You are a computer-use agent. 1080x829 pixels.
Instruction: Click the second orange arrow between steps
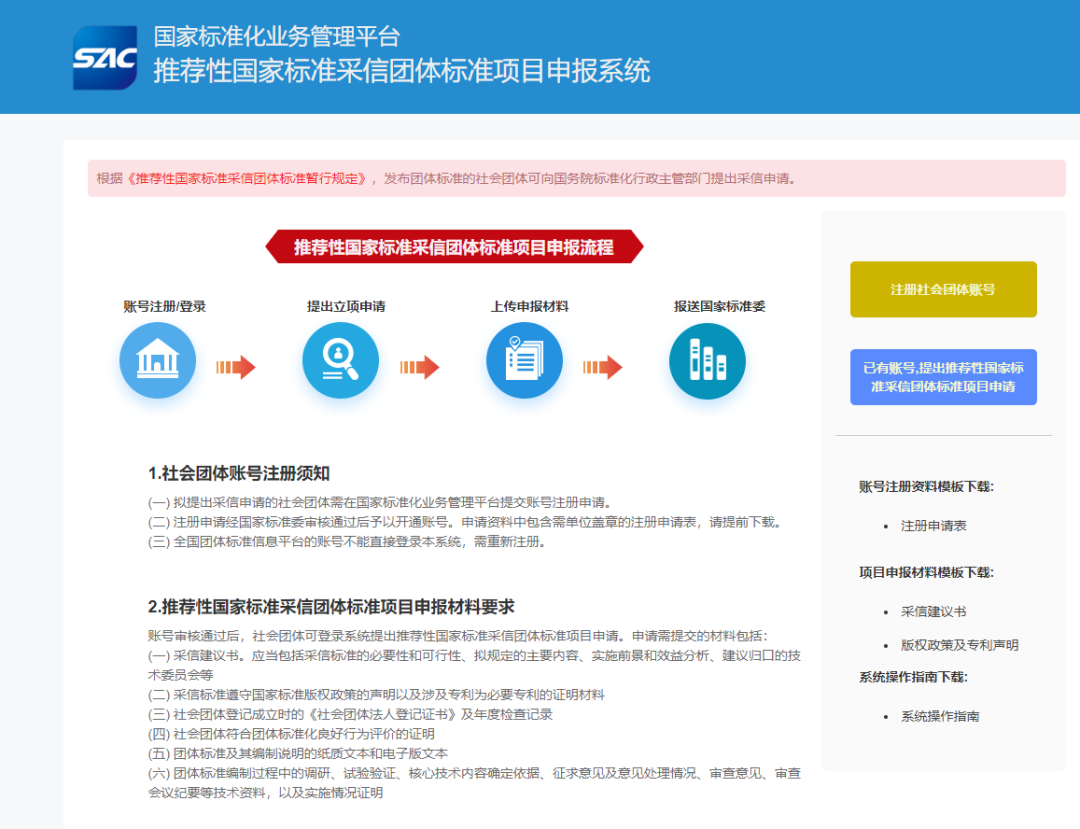pyautogui.click(x=419, y=368)
